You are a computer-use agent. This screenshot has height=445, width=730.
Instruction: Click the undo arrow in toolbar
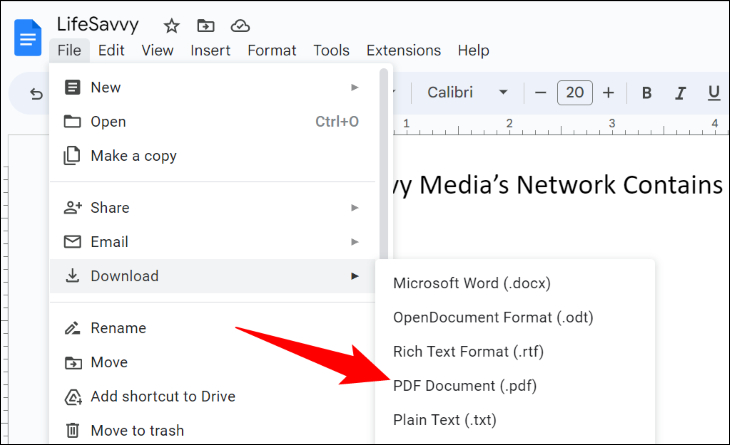[x=36, y=94]
